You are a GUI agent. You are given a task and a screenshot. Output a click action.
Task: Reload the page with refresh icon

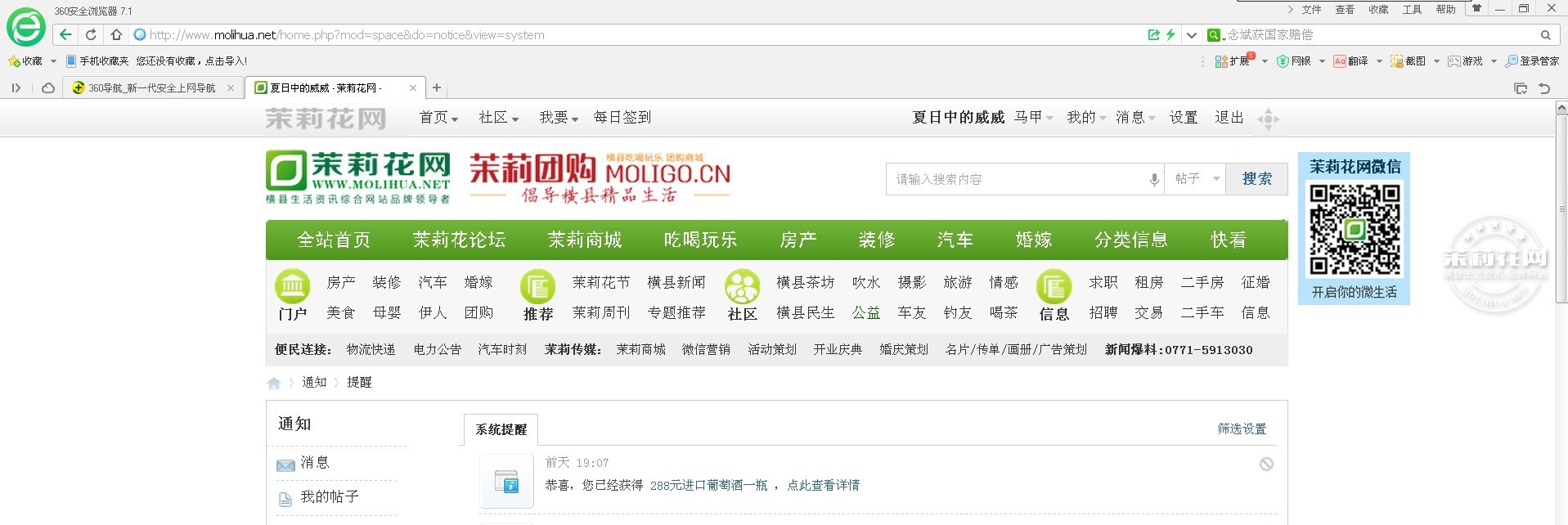point(91,34)
